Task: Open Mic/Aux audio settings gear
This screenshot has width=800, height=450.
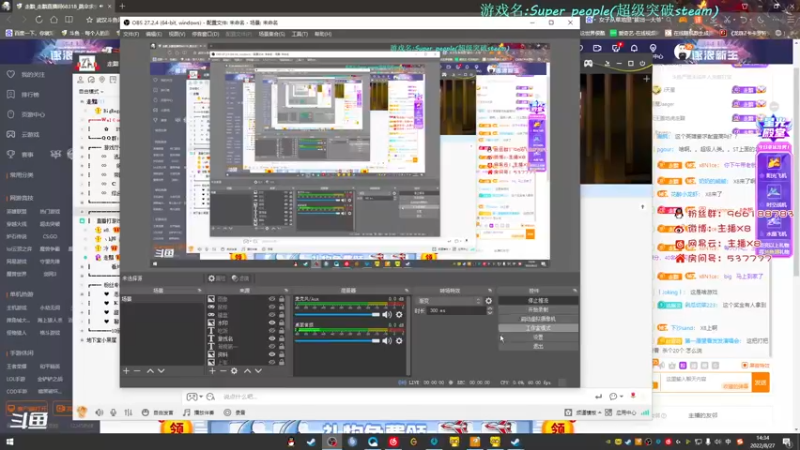Action: (399, 315)
